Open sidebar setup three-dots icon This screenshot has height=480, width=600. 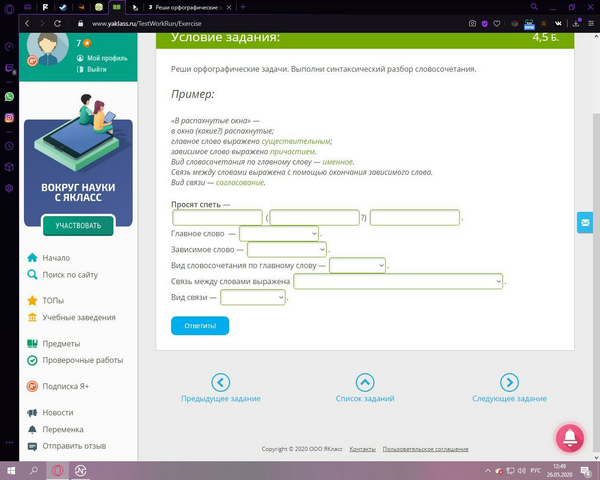point(9,442)
